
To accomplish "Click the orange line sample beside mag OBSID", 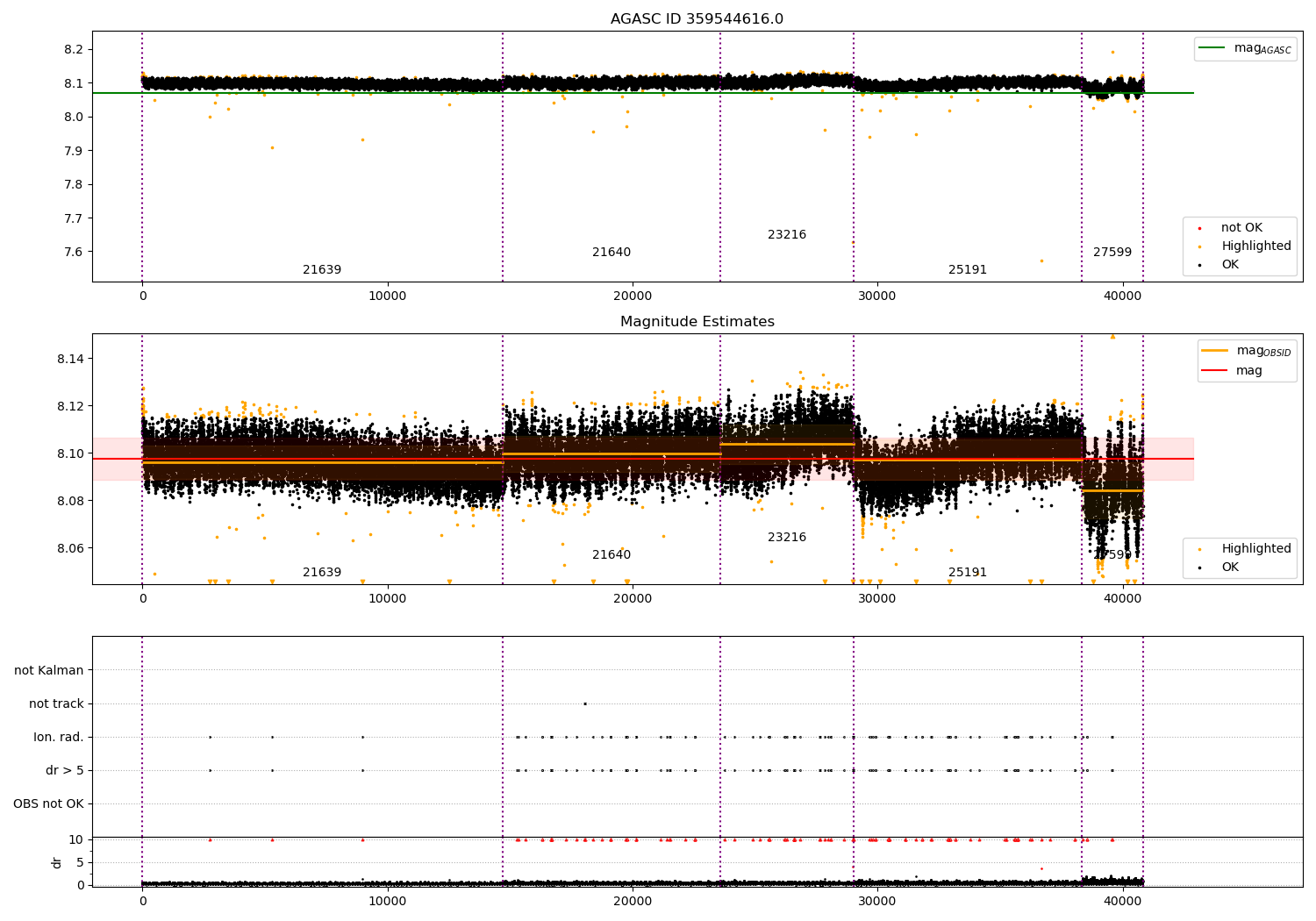I will tap(1215, 351).
